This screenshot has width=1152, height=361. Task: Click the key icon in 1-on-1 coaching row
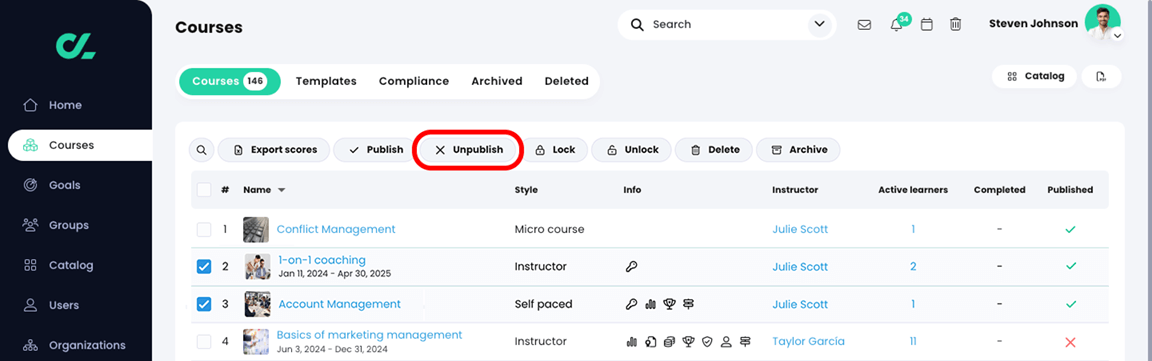coord(631,267)
